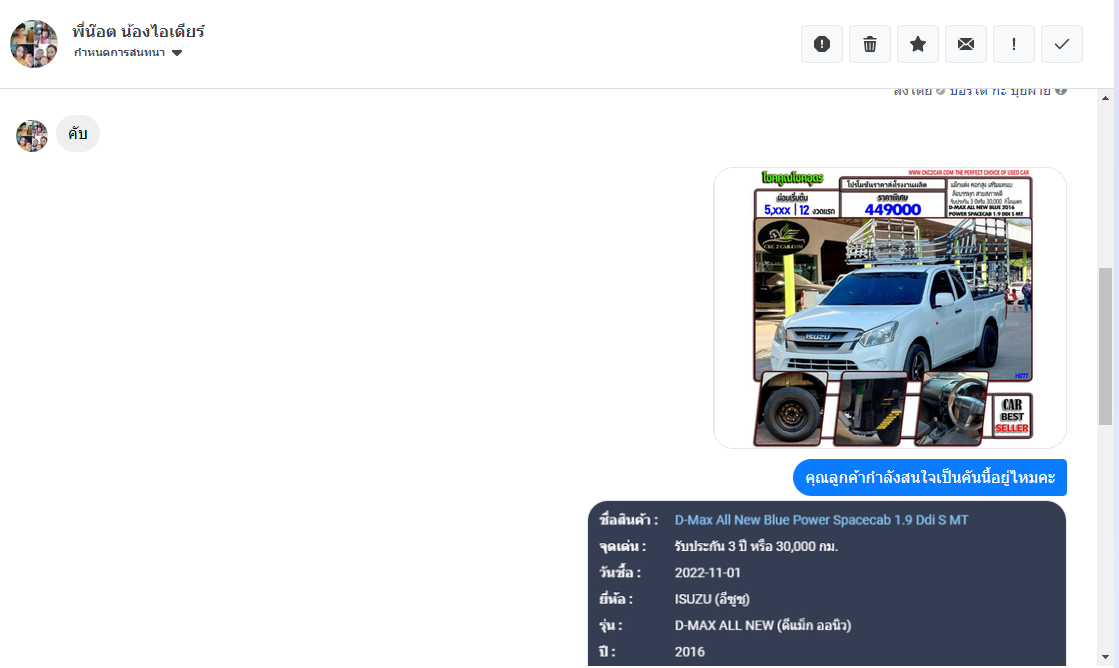Viewport: 1119px width, 668px height.
Task: Flag conversation with the exclamation mark button
Action: (x=1013, y=44)
